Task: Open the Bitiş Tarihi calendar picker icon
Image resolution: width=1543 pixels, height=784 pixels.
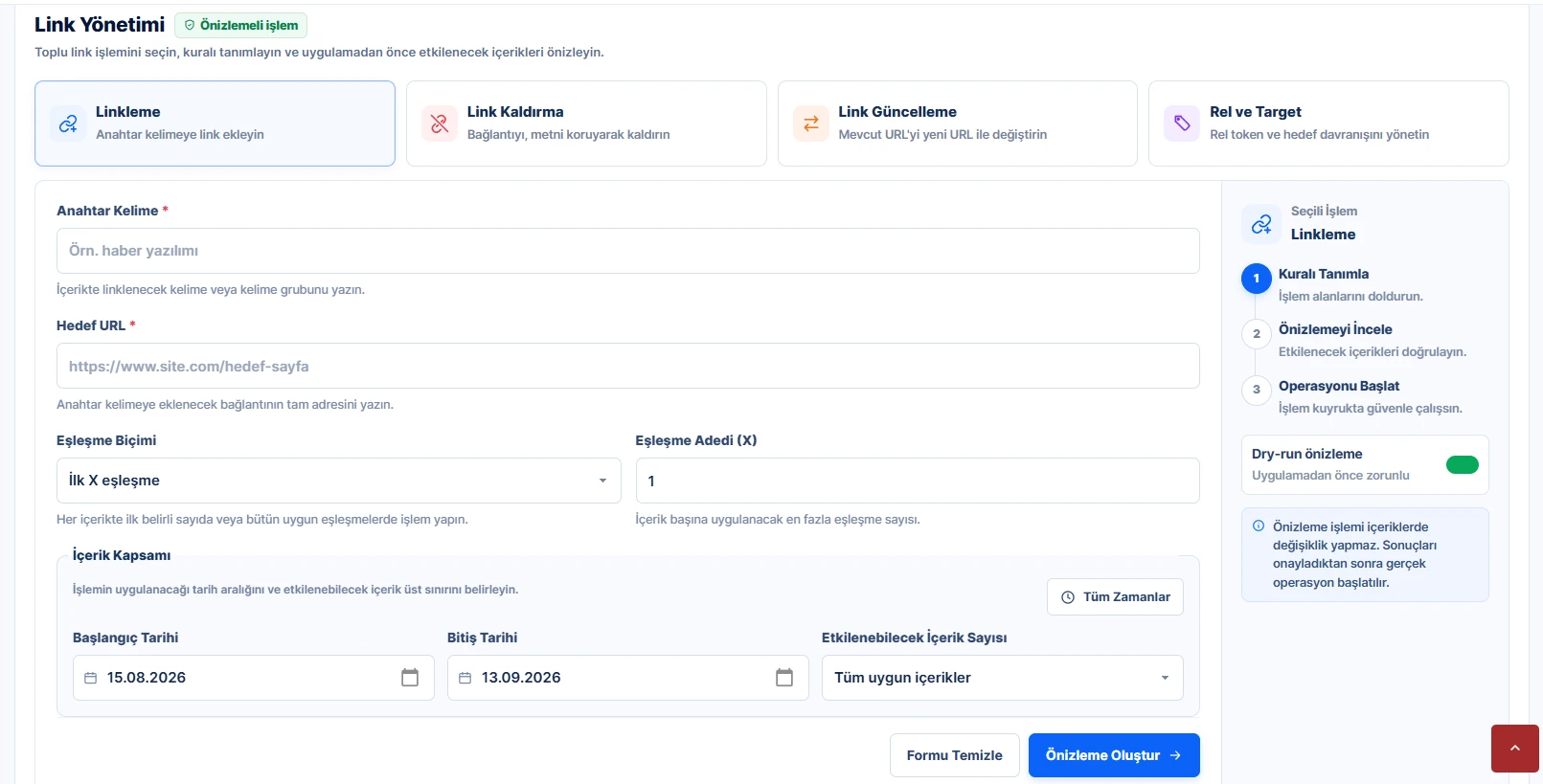Action: [784, 678]
